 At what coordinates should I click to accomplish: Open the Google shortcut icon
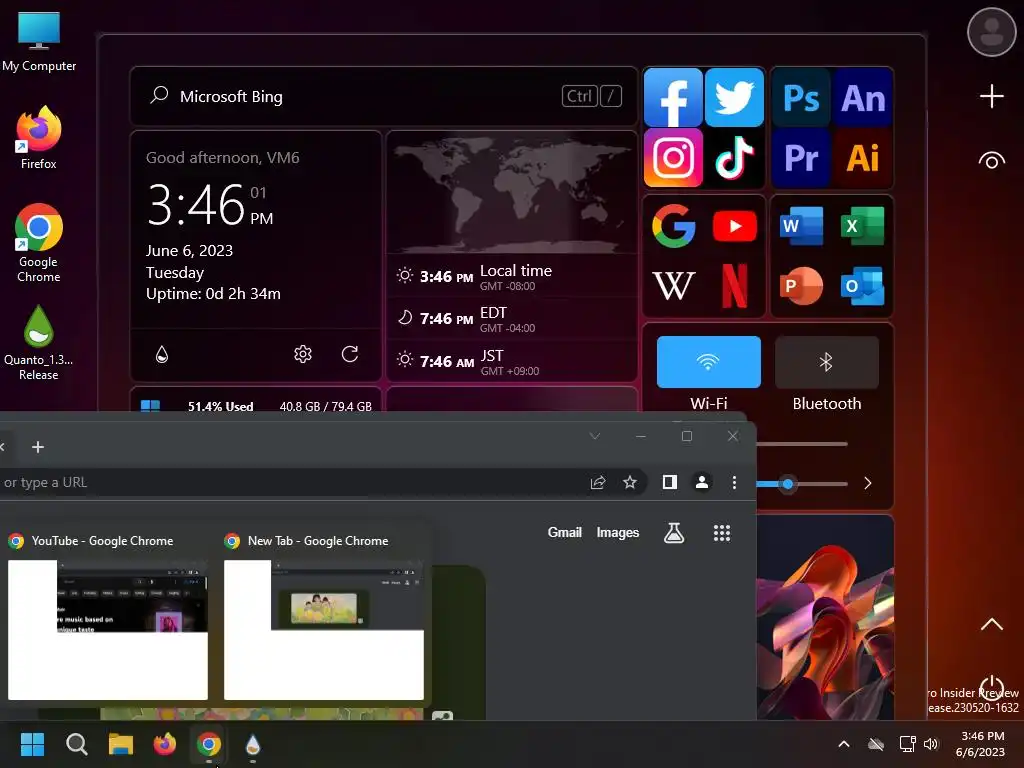[x=673, y=226]
